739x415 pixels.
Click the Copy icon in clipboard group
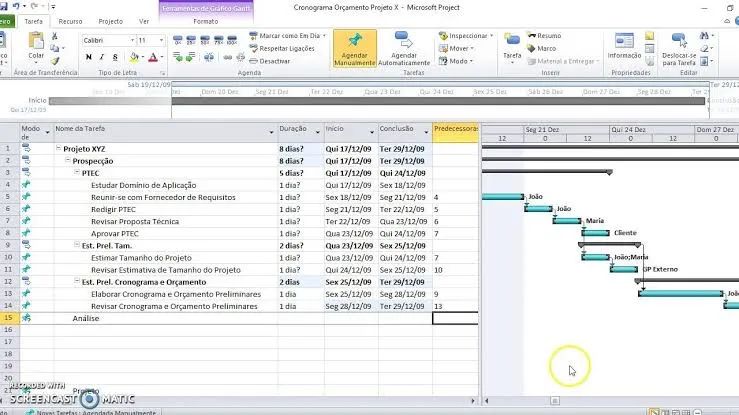click(x=55, y=48)
